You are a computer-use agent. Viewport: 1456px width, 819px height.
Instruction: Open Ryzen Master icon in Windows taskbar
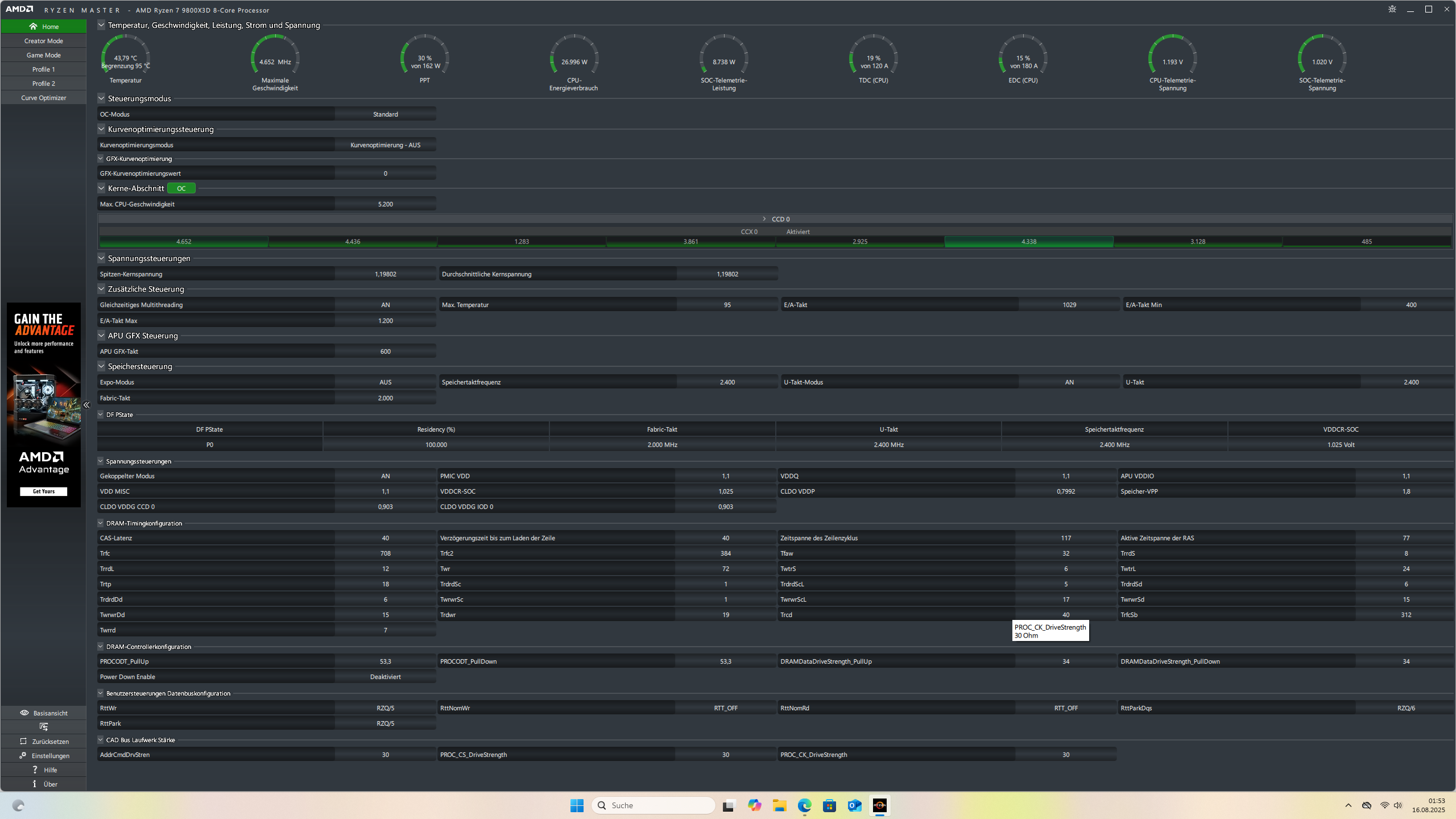point(879,805)
